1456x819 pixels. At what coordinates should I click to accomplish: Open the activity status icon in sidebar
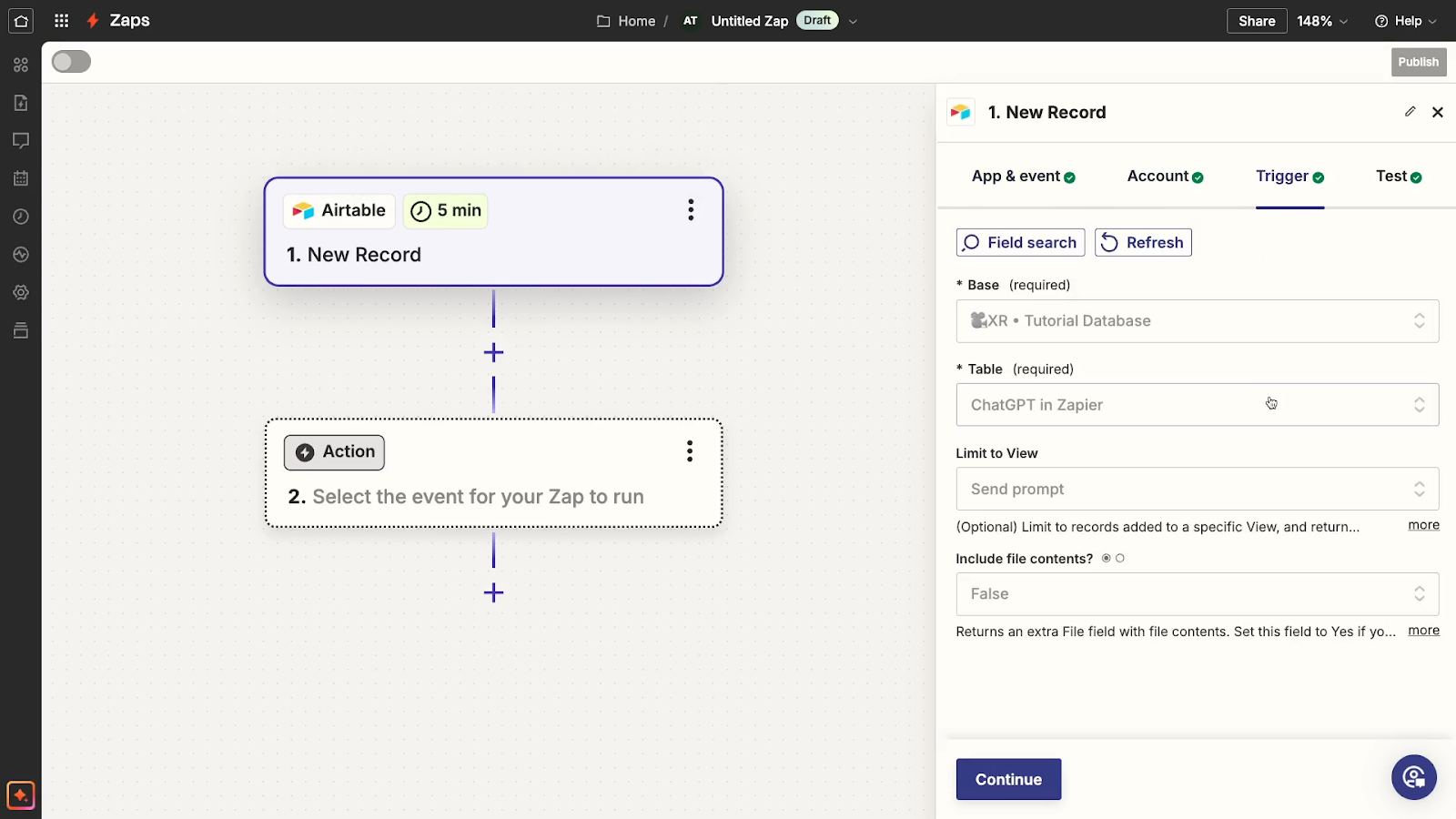[x=21, y=255]
